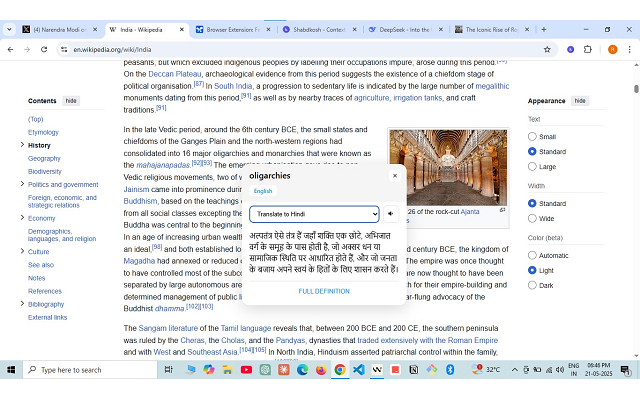
Task: Select Standard width option
Action: (x=532, y=203)
